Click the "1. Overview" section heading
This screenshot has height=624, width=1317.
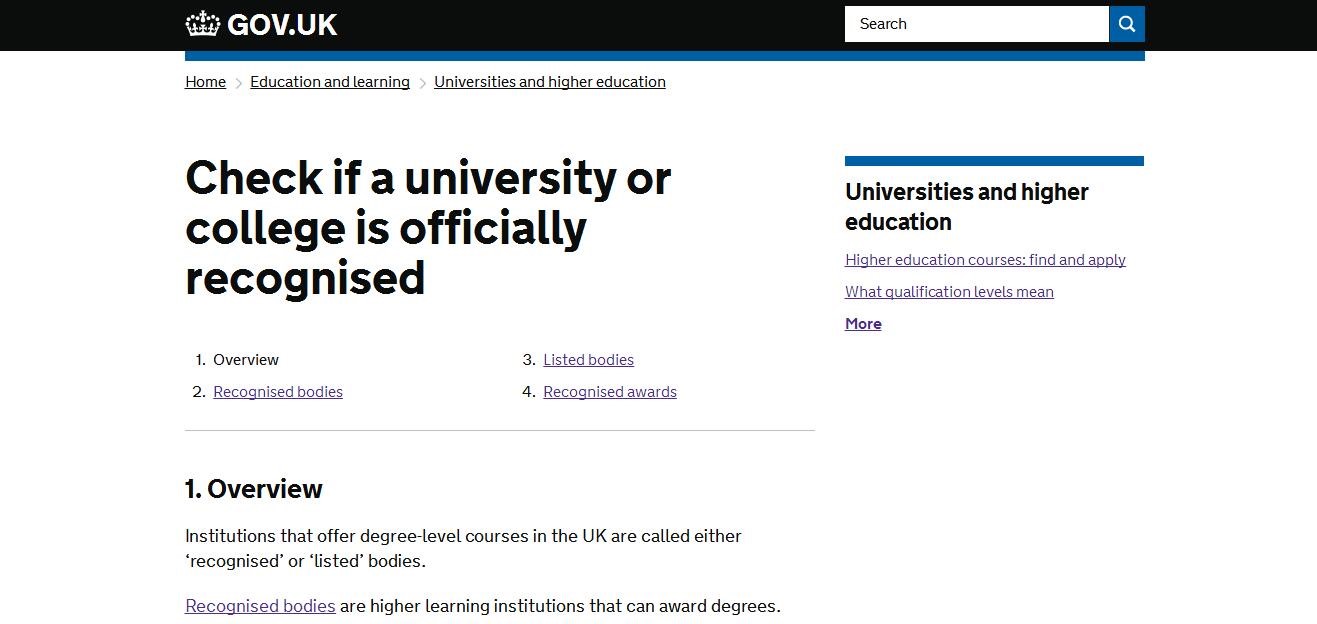point(254,489)
